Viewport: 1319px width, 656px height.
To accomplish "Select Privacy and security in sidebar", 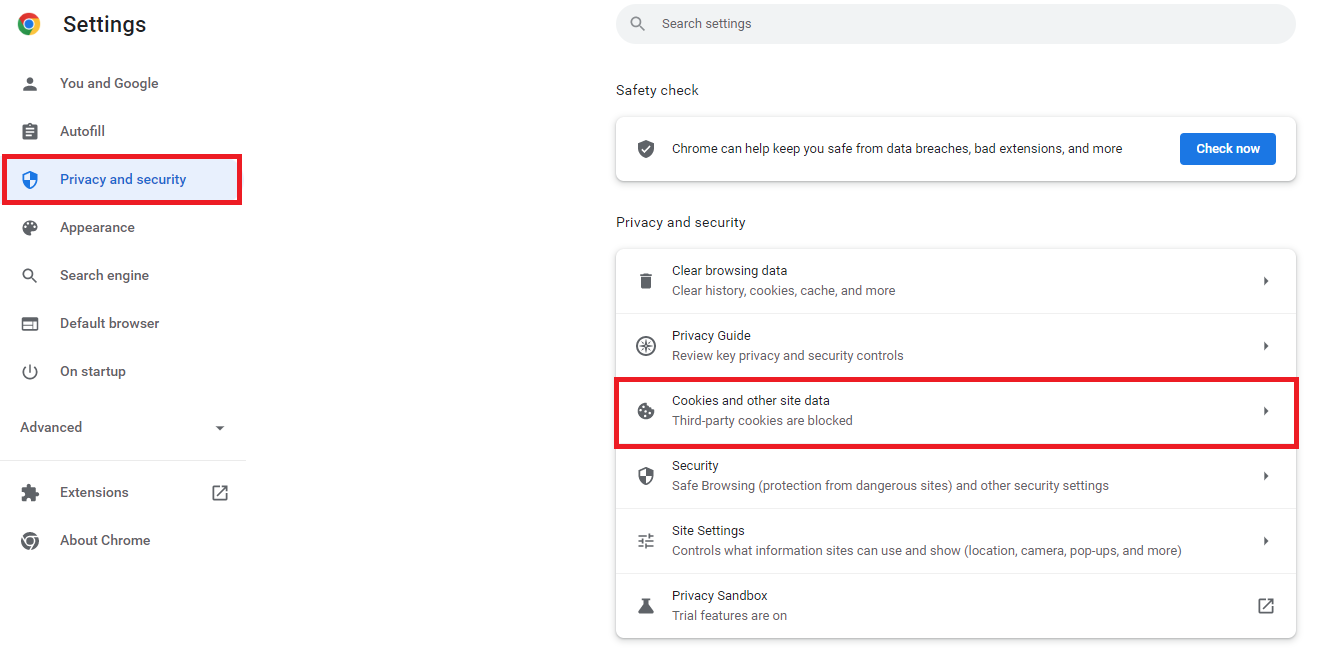I will coord(122,180).
